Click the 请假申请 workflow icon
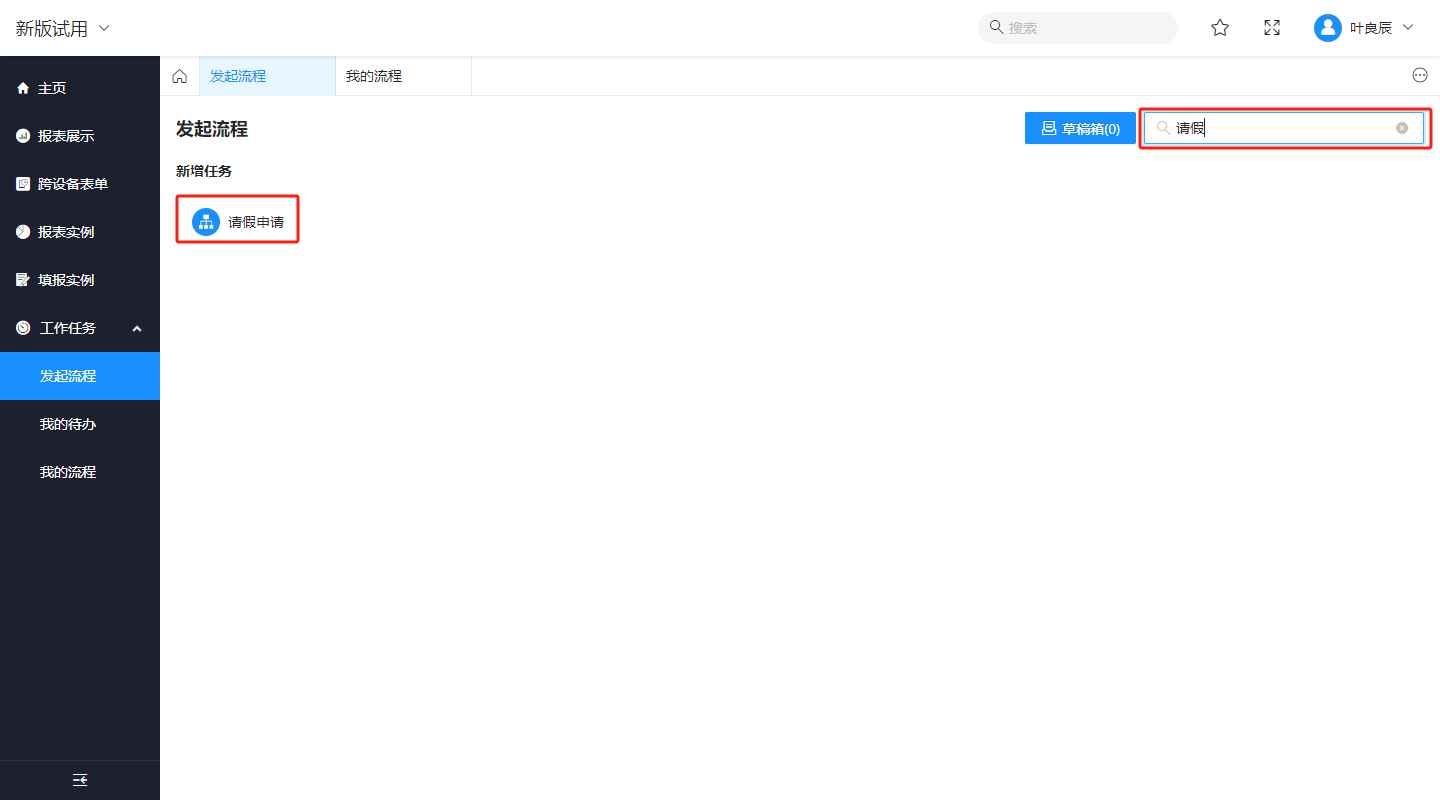 pos(205,222)
